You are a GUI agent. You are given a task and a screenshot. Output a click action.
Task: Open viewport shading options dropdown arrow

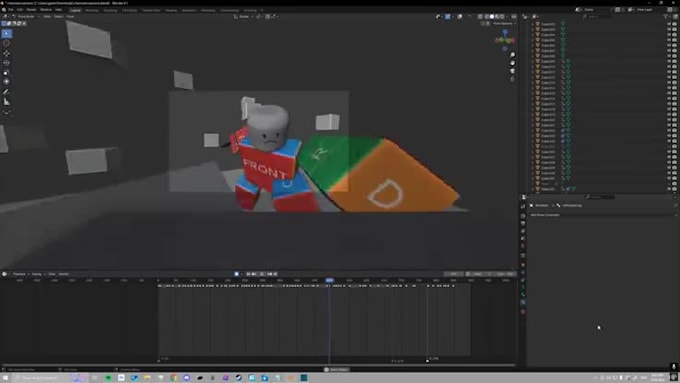click(x=507, y=16)
